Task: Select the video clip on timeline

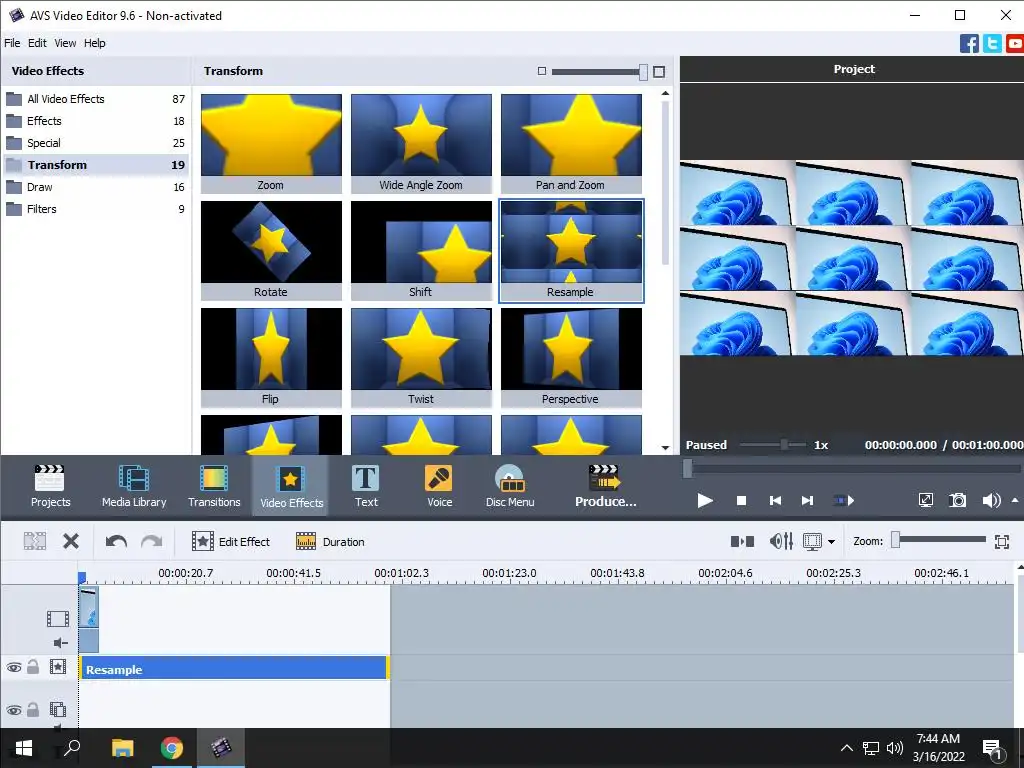Action: coord(89,619)
